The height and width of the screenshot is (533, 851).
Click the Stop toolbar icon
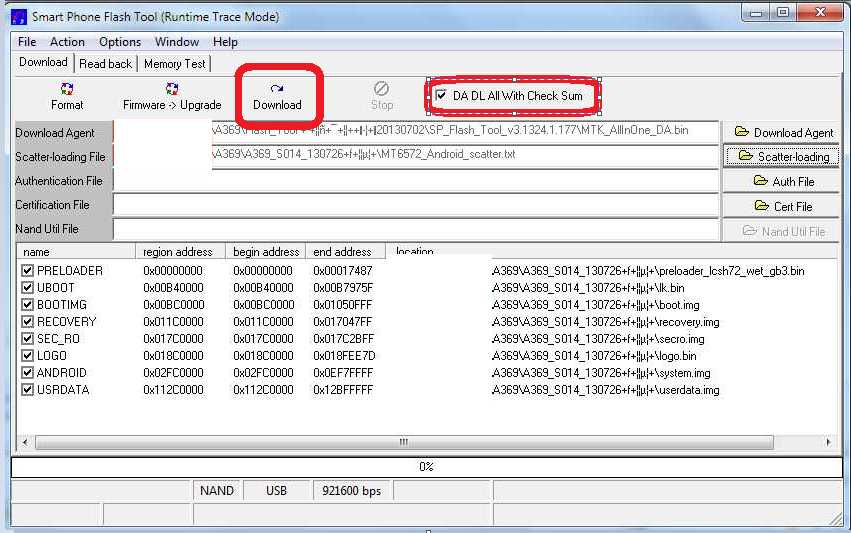382,97
